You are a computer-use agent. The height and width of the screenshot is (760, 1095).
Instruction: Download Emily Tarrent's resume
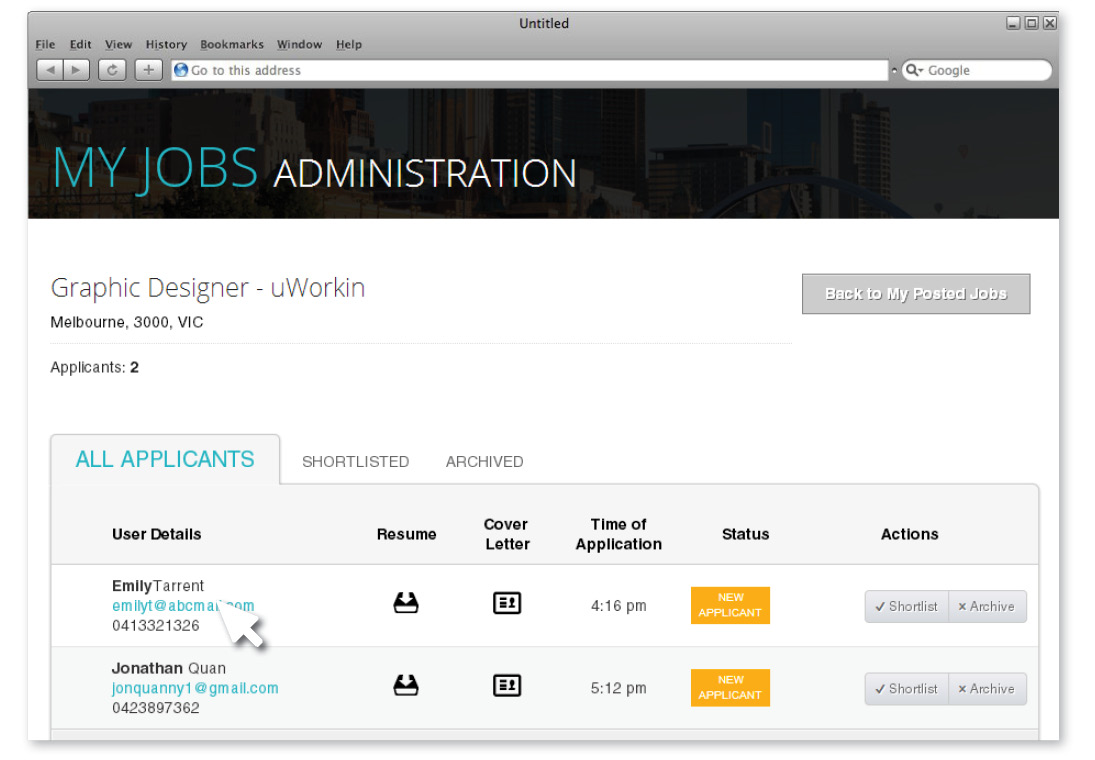406,603
